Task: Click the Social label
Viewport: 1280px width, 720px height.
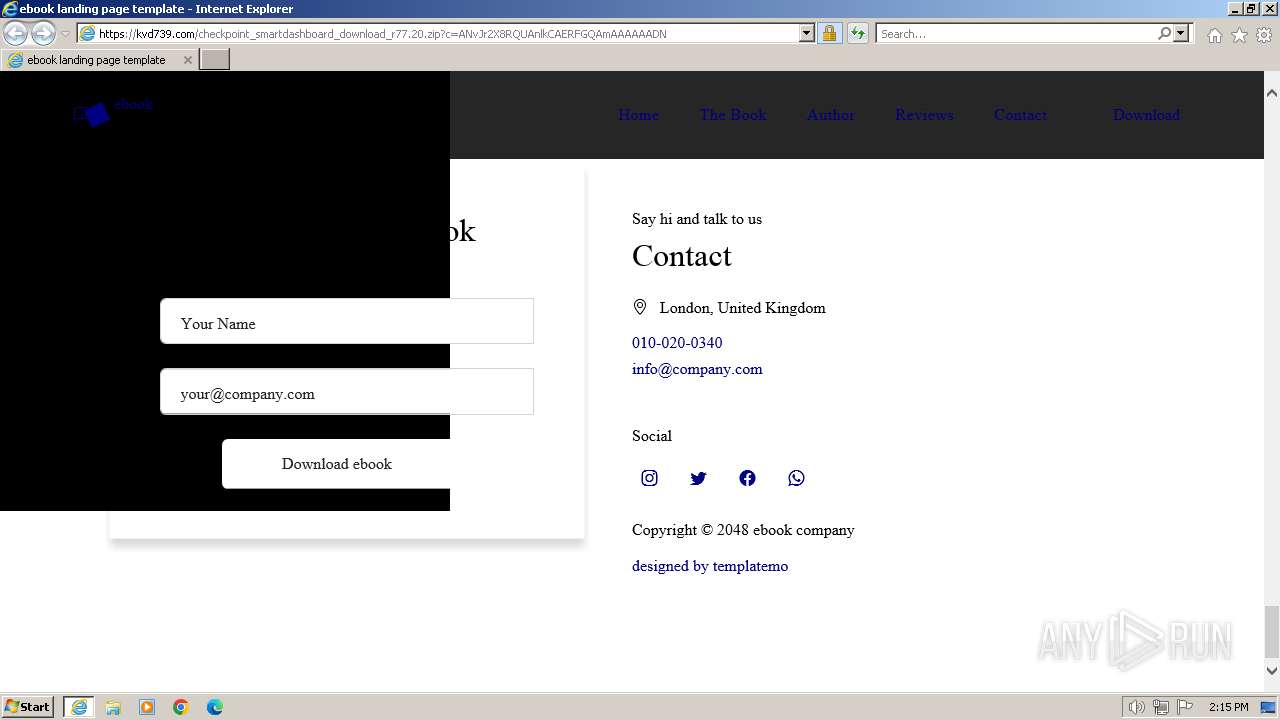Action: coord(652,436)
